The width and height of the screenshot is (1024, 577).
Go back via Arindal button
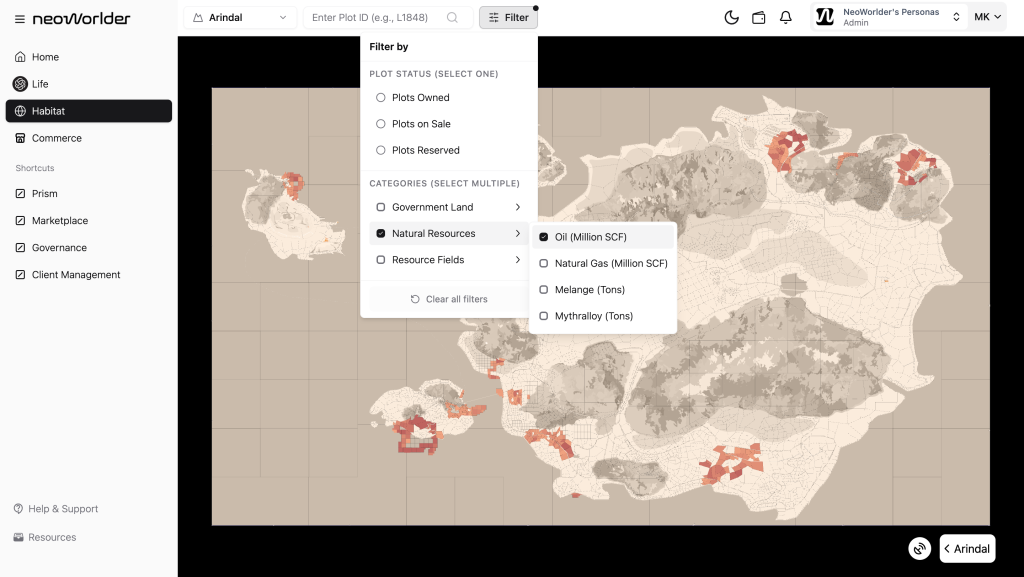(x=968, y=548)
